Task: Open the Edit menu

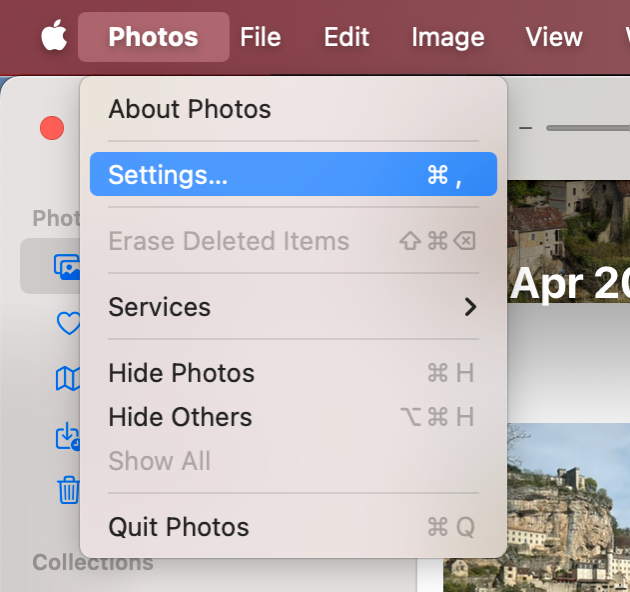Action: 346,37
